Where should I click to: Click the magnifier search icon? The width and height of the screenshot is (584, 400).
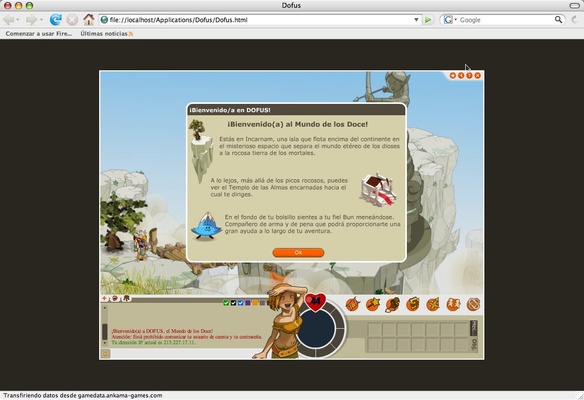pos(558,19)
